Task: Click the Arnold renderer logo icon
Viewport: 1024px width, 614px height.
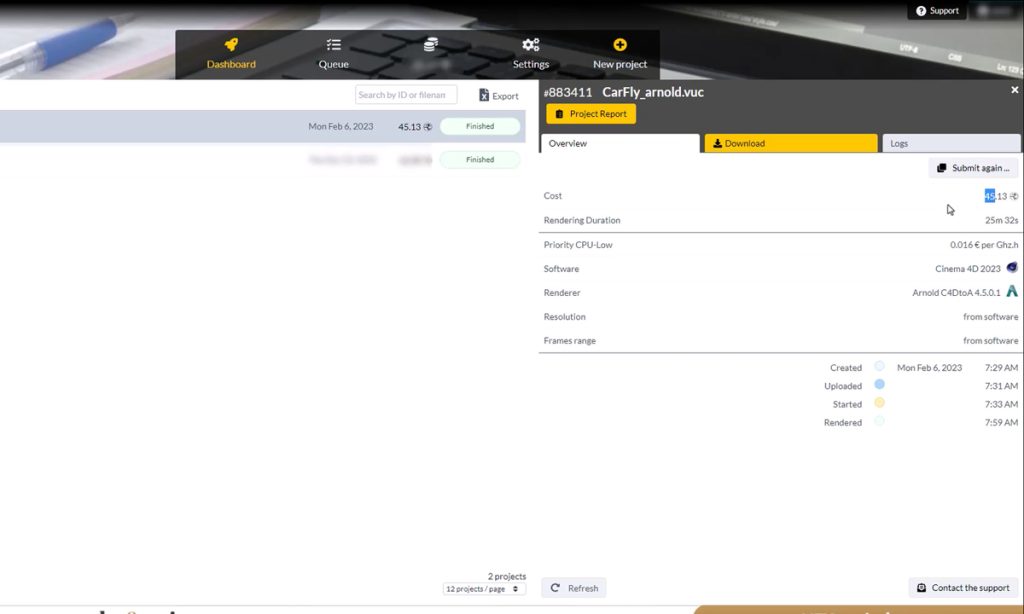Action: [1012, 292]
